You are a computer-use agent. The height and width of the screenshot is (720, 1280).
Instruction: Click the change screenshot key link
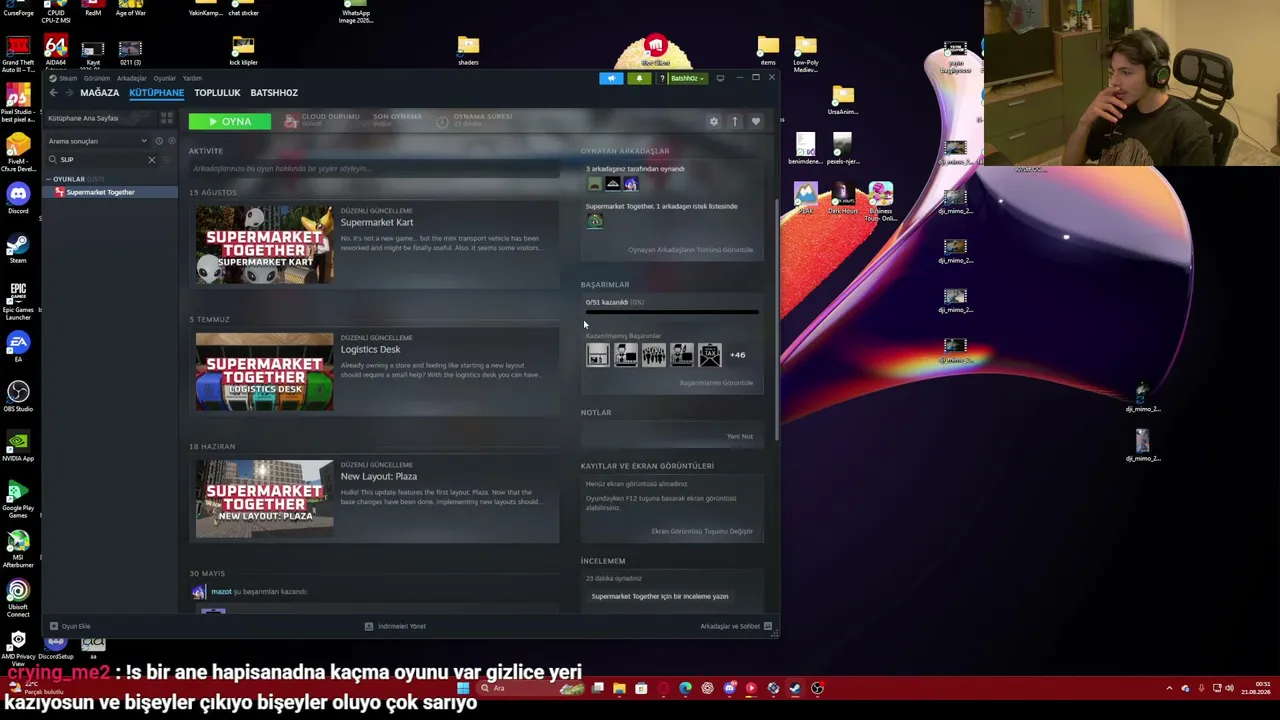pos(702,531)
